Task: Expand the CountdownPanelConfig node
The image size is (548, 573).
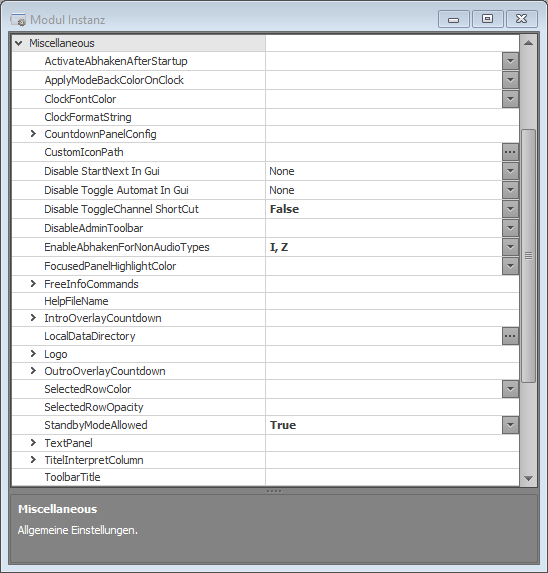Action: (33, 134)
